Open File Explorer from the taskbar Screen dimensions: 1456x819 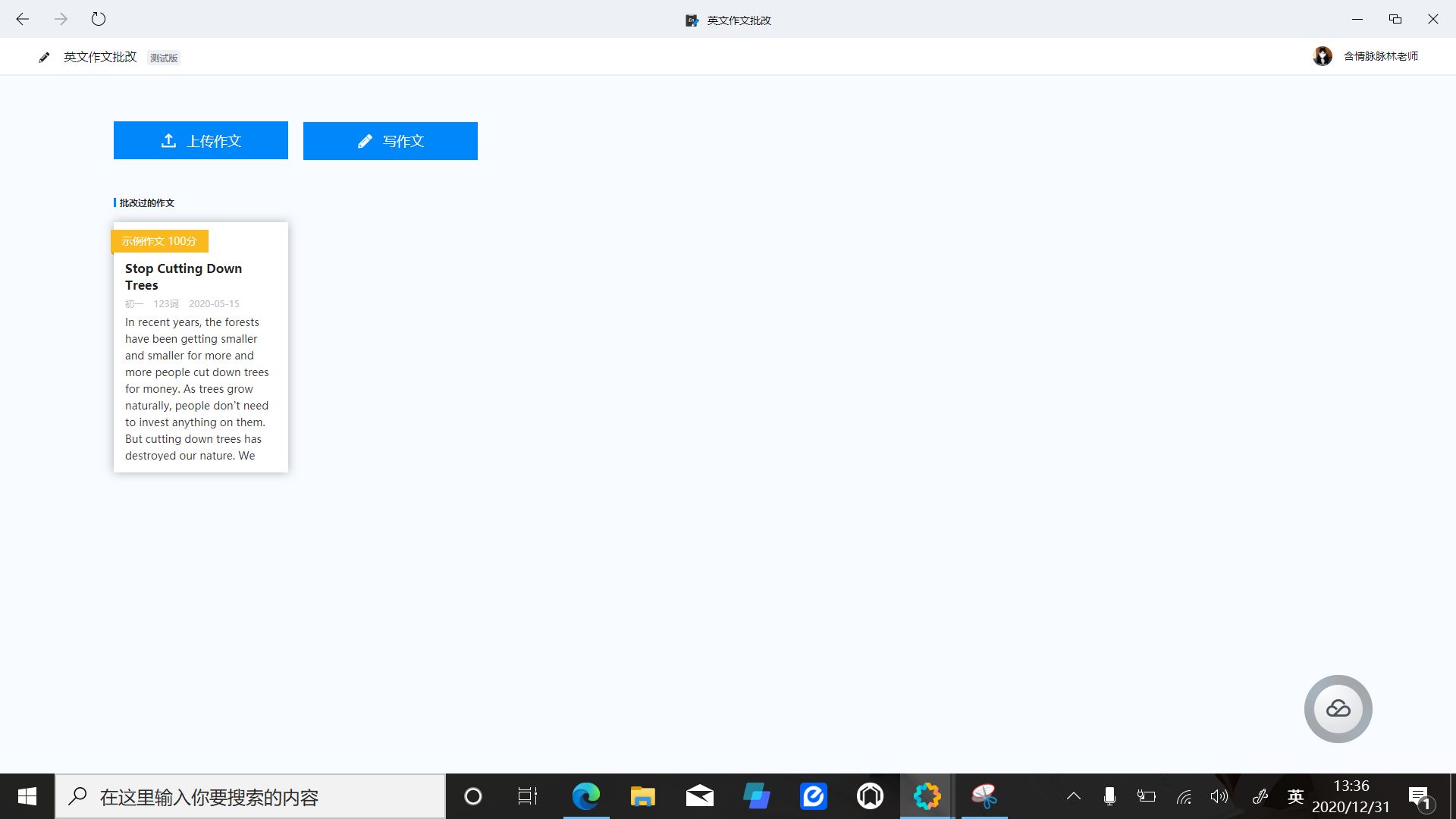click(643, 796)
